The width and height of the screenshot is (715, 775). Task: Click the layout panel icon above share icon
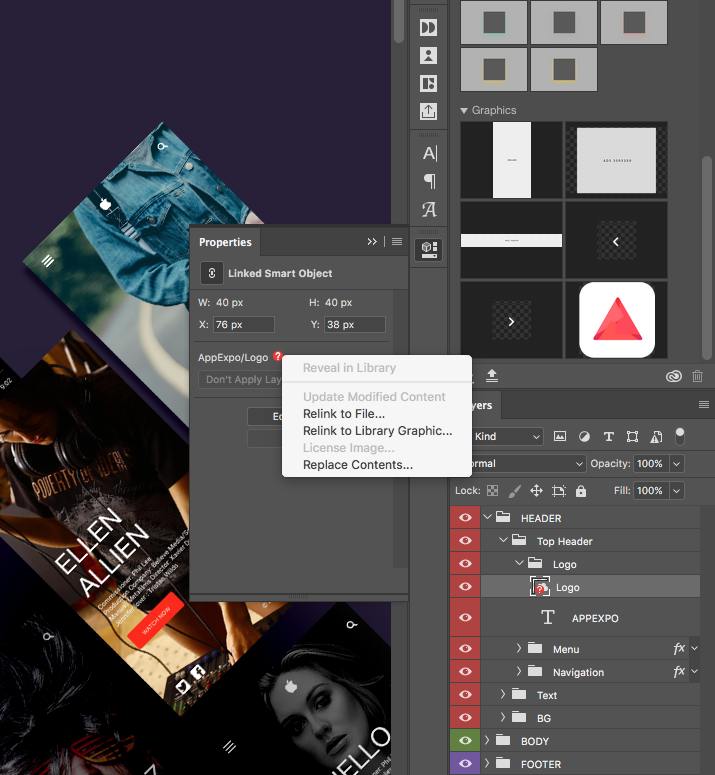tap(428, 84)
